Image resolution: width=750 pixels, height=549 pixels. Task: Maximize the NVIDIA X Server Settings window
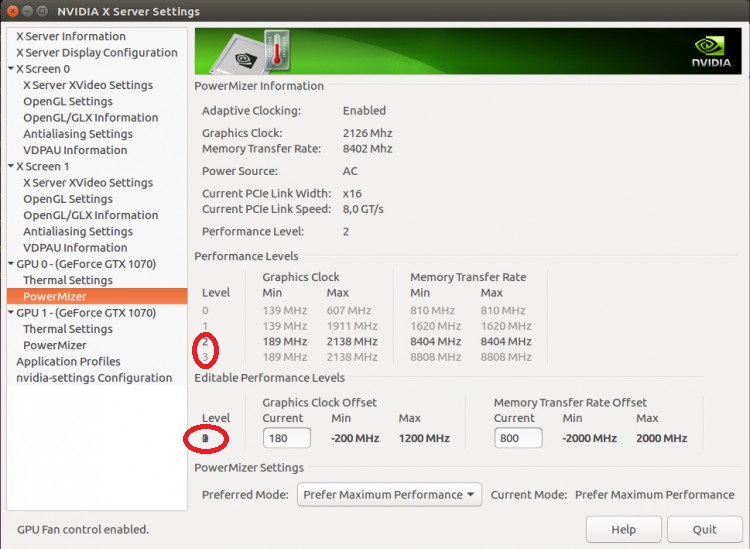tap(43, 11)
